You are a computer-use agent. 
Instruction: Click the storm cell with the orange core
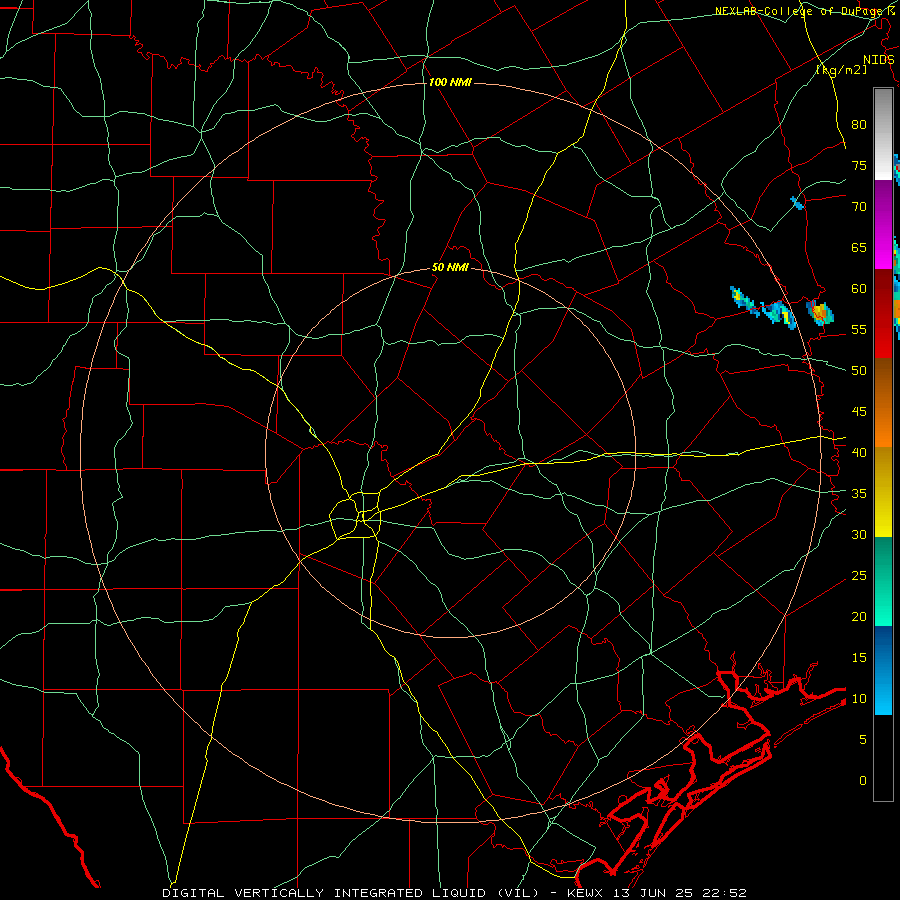point(820,312)
